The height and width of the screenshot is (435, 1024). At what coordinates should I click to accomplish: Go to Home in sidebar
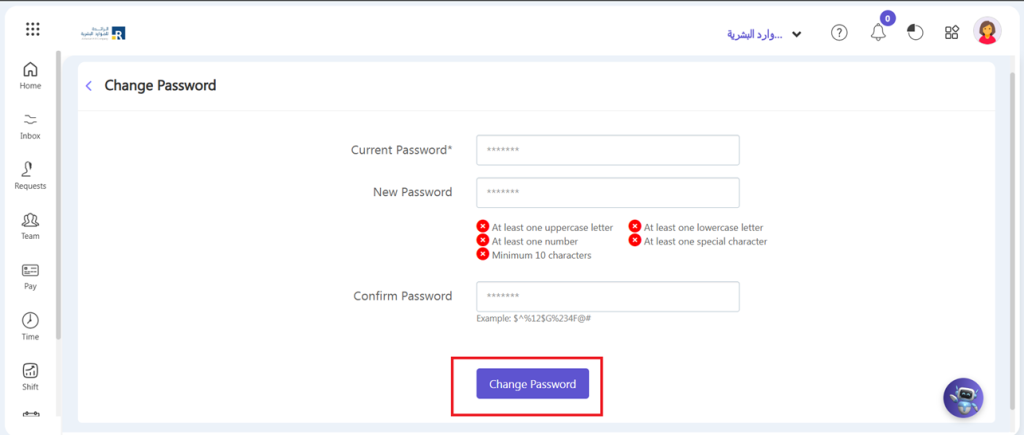pos(30,76)
